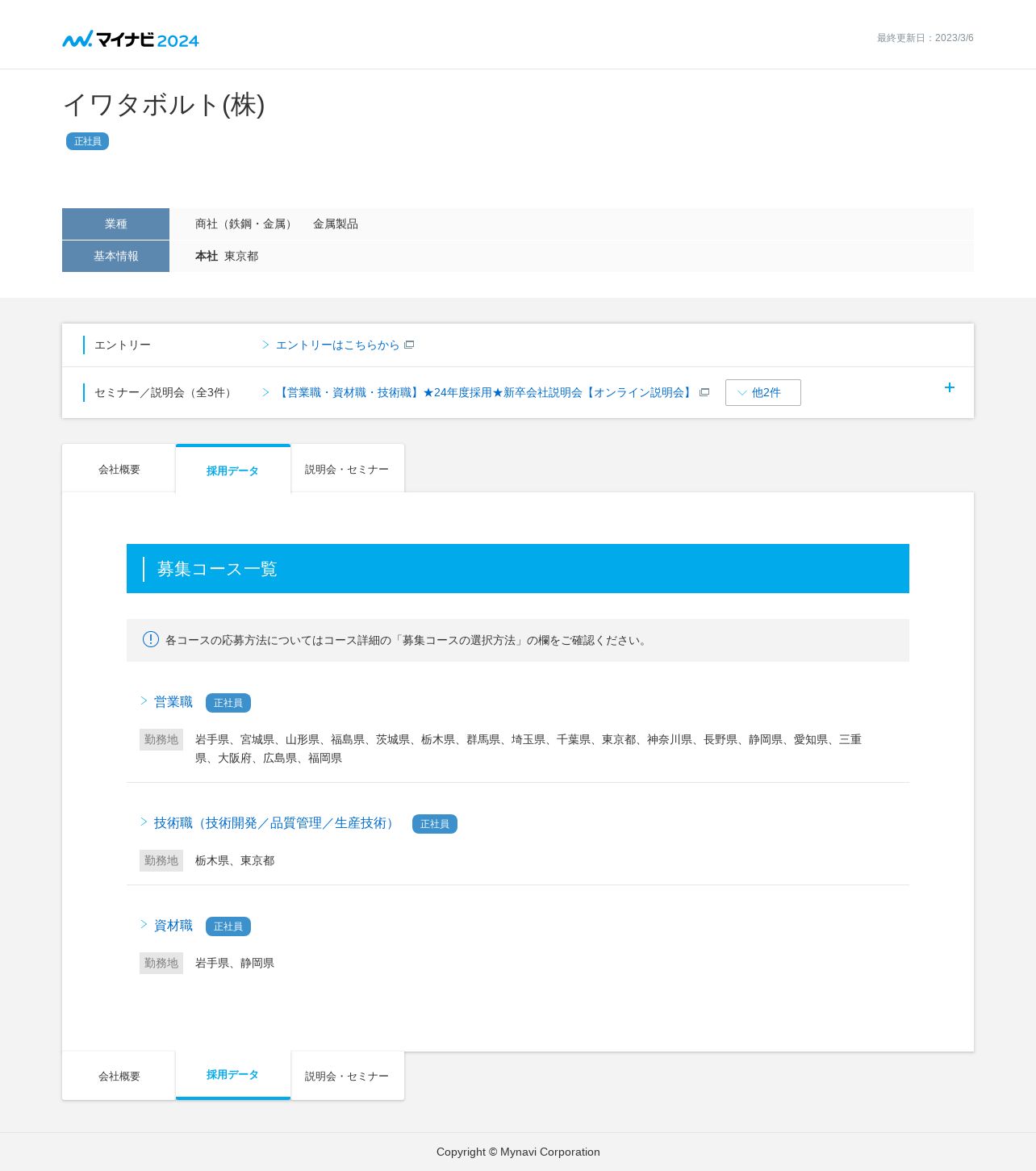Click the 正社員 badge next to 資材職
Viewport: 1036px width, 1171px height.
[x=228, y=926]
